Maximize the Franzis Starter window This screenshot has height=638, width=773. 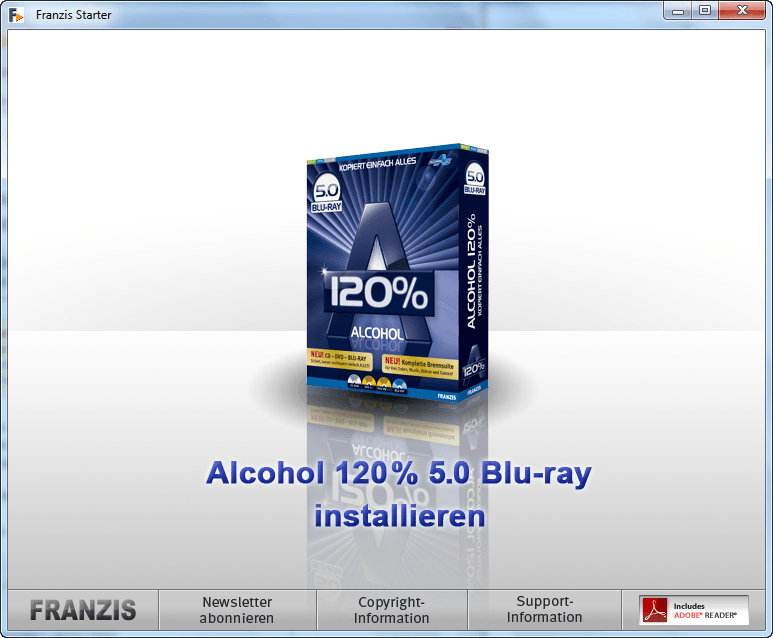click(x=705, y=10)
